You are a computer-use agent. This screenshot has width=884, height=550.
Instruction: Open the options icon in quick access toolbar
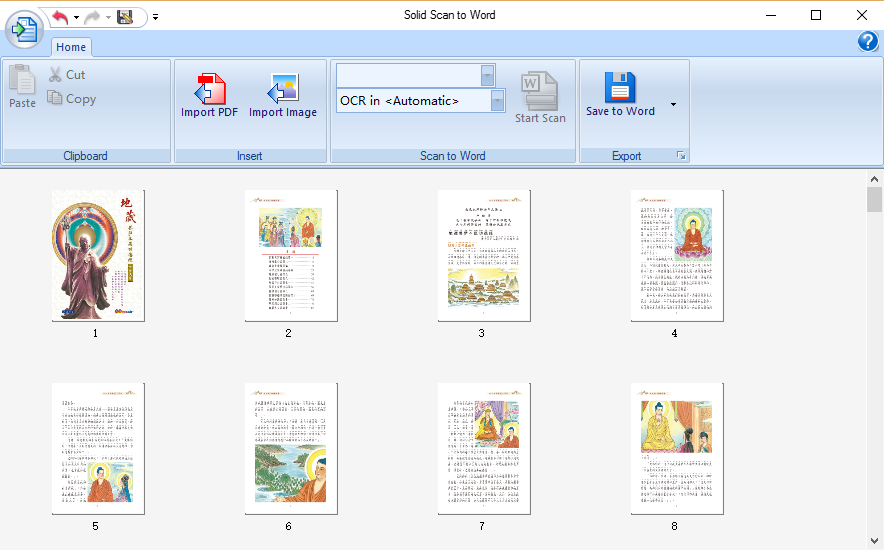(125, 17)
